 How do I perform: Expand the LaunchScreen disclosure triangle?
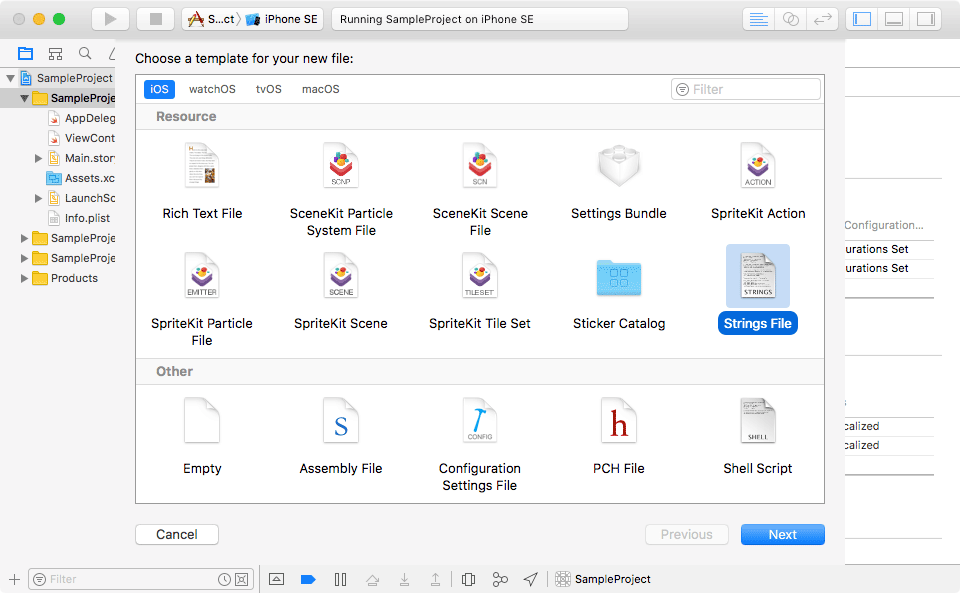click(x=38, y=198)
